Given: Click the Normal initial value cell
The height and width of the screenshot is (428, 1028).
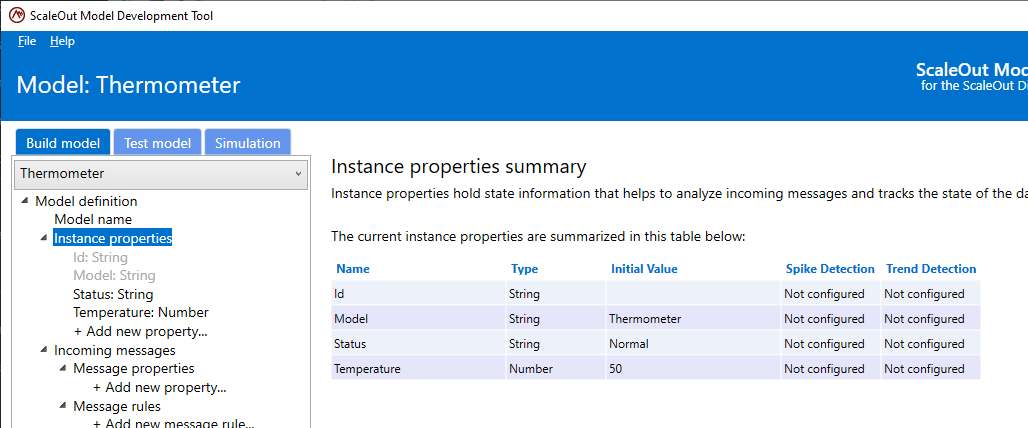Looking at the screenshot, I should [693, 343].
